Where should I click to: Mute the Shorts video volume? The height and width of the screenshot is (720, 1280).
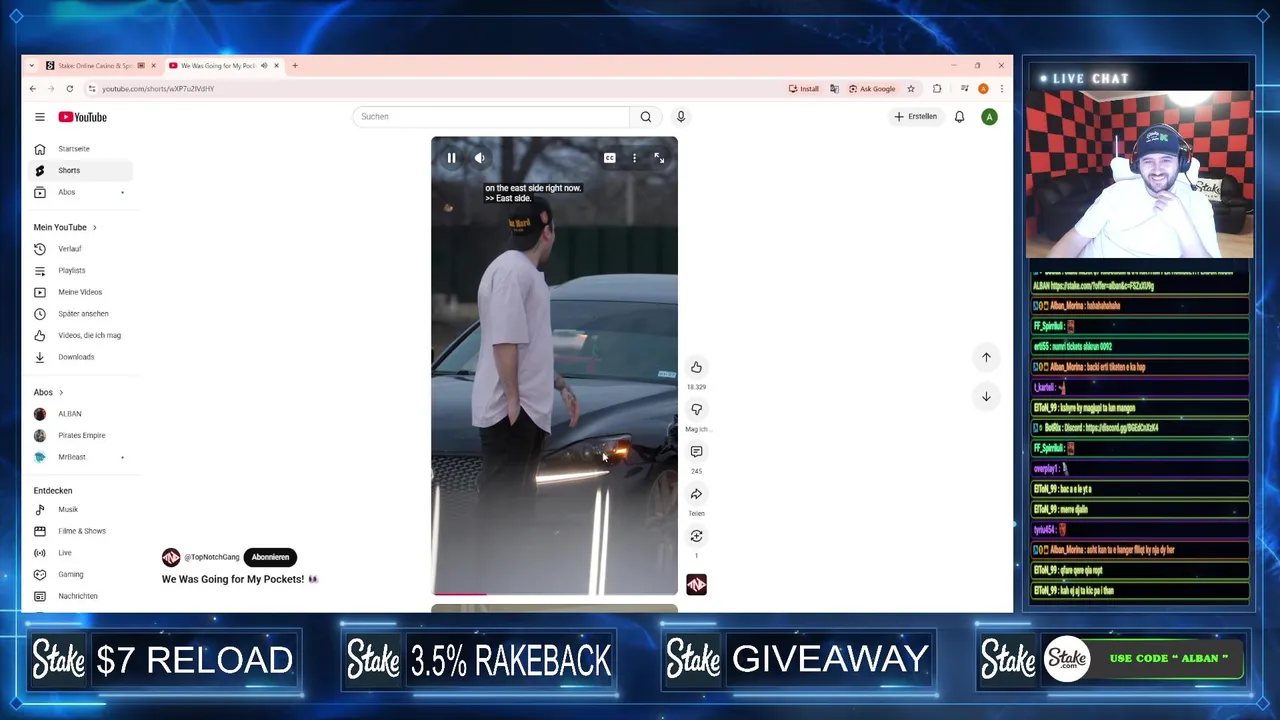coord(480,158)
